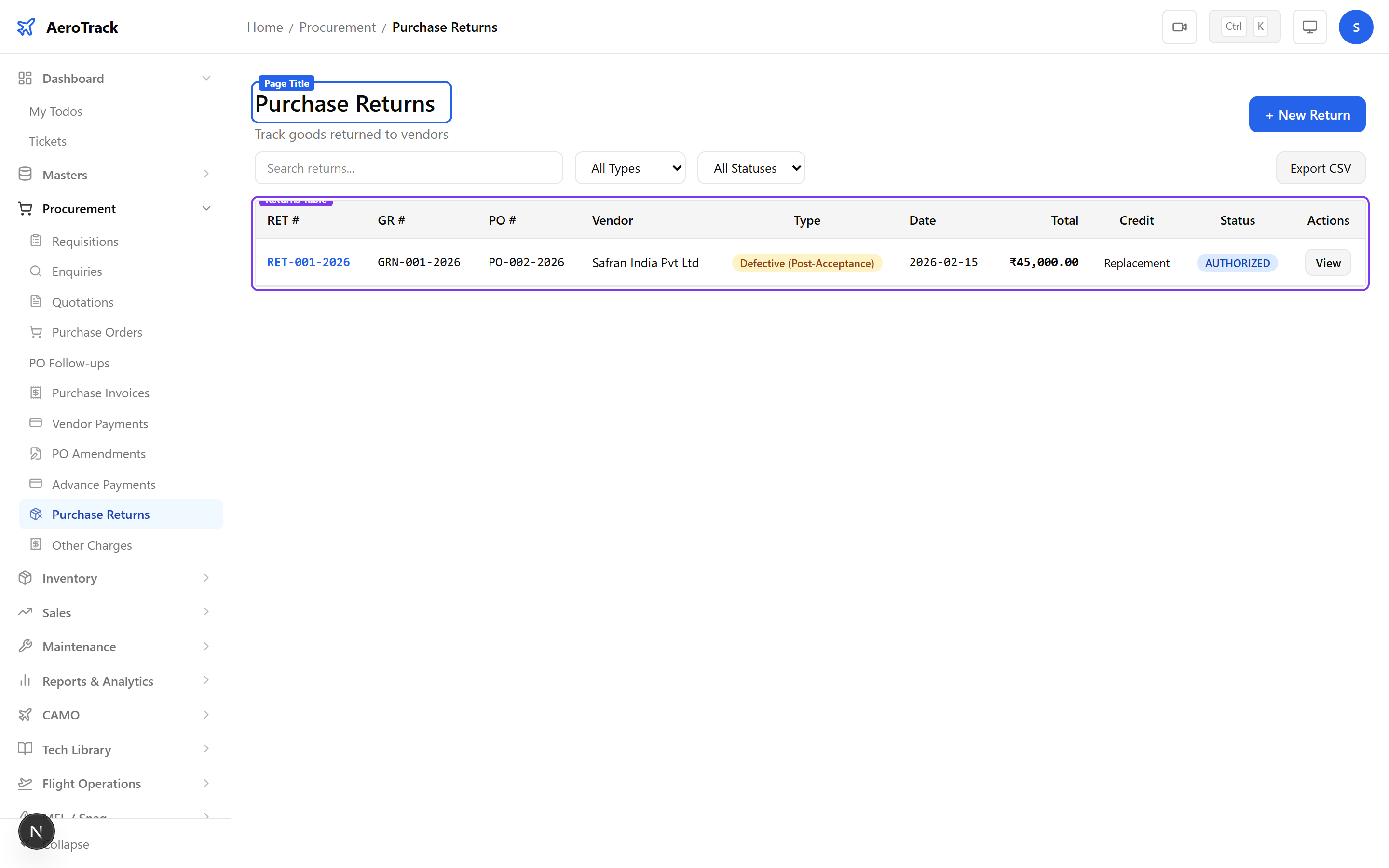Open the Vendor Payments card icon
1389x868 pixels.
[36, 423]
